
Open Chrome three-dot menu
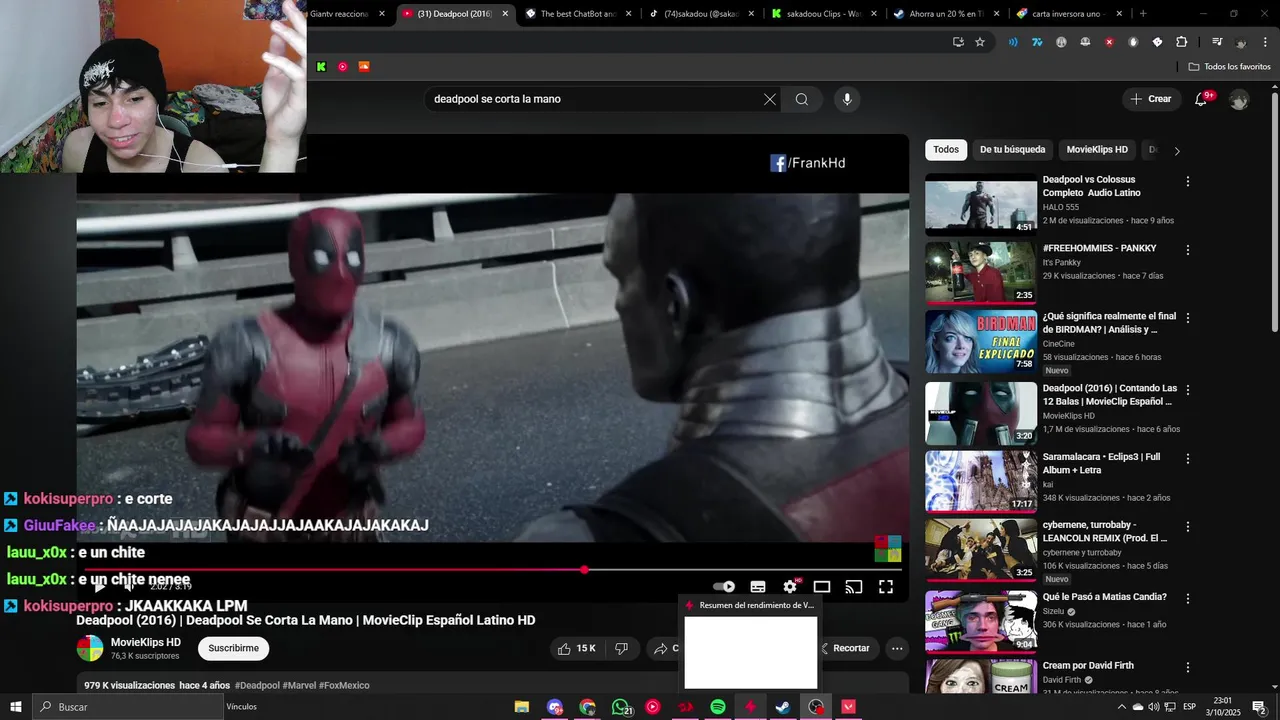1266,42
